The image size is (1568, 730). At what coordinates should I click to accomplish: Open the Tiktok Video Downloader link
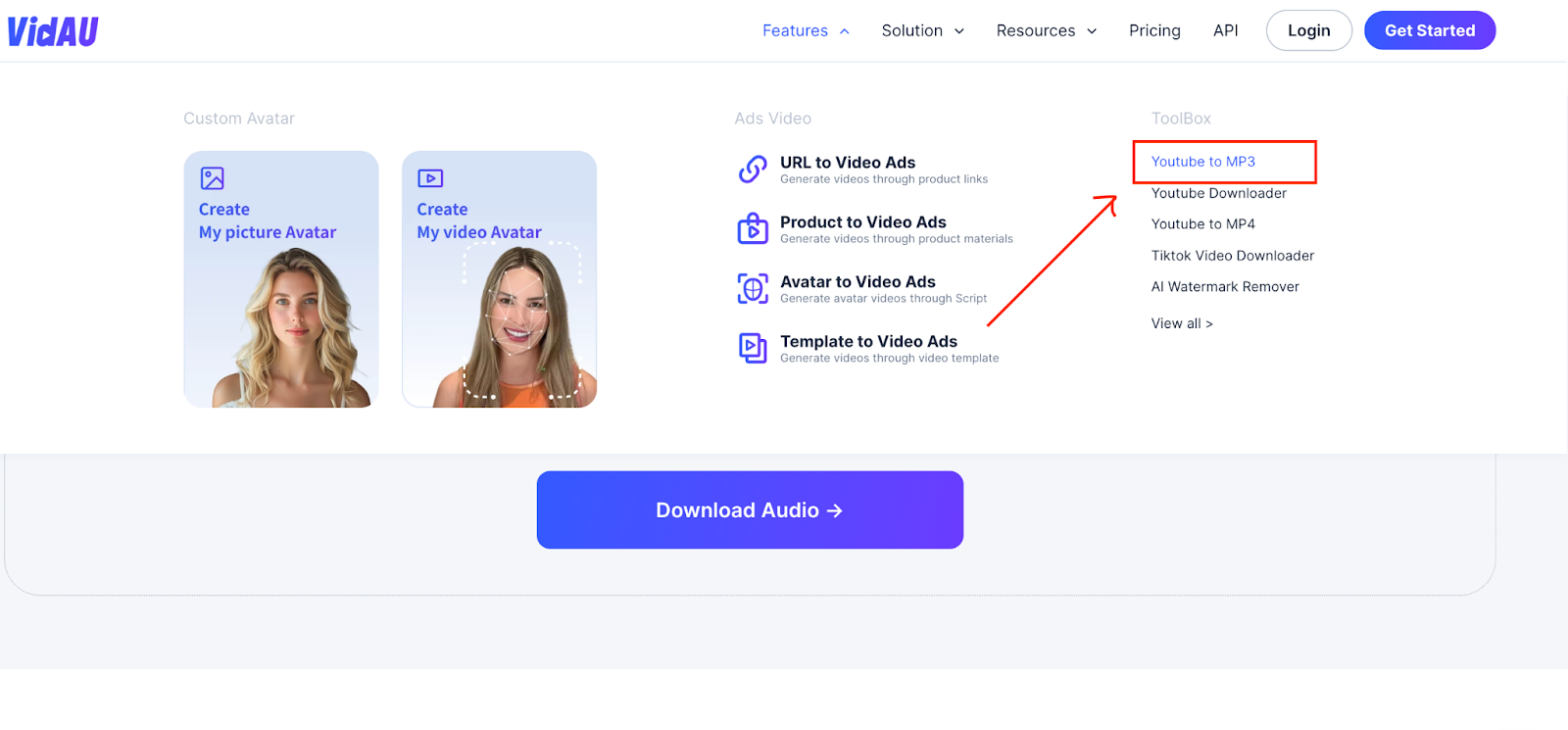click(x=1233, y=256)
